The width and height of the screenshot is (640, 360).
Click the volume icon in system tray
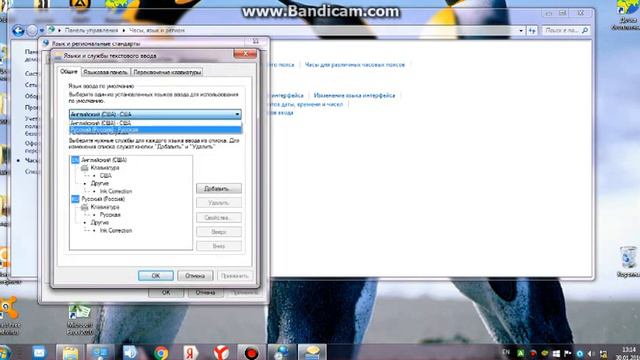(x=591, y=353)
